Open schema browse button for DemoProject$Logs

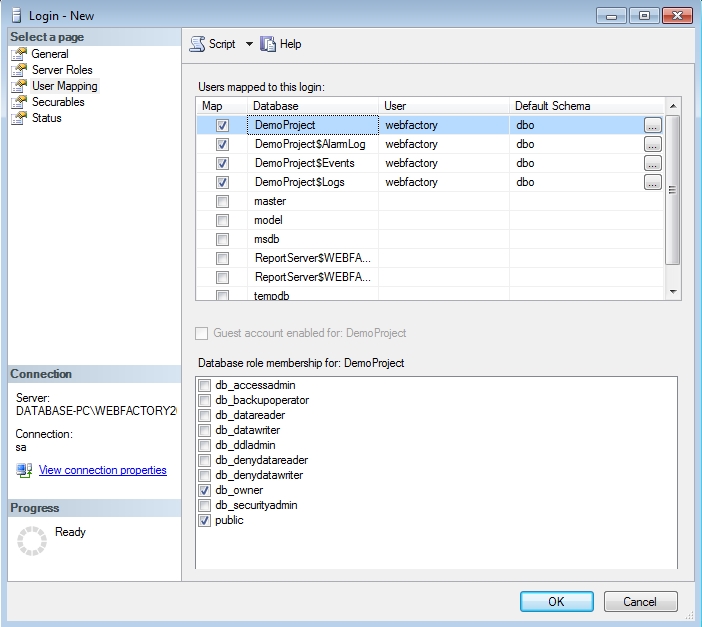(652, 183)
